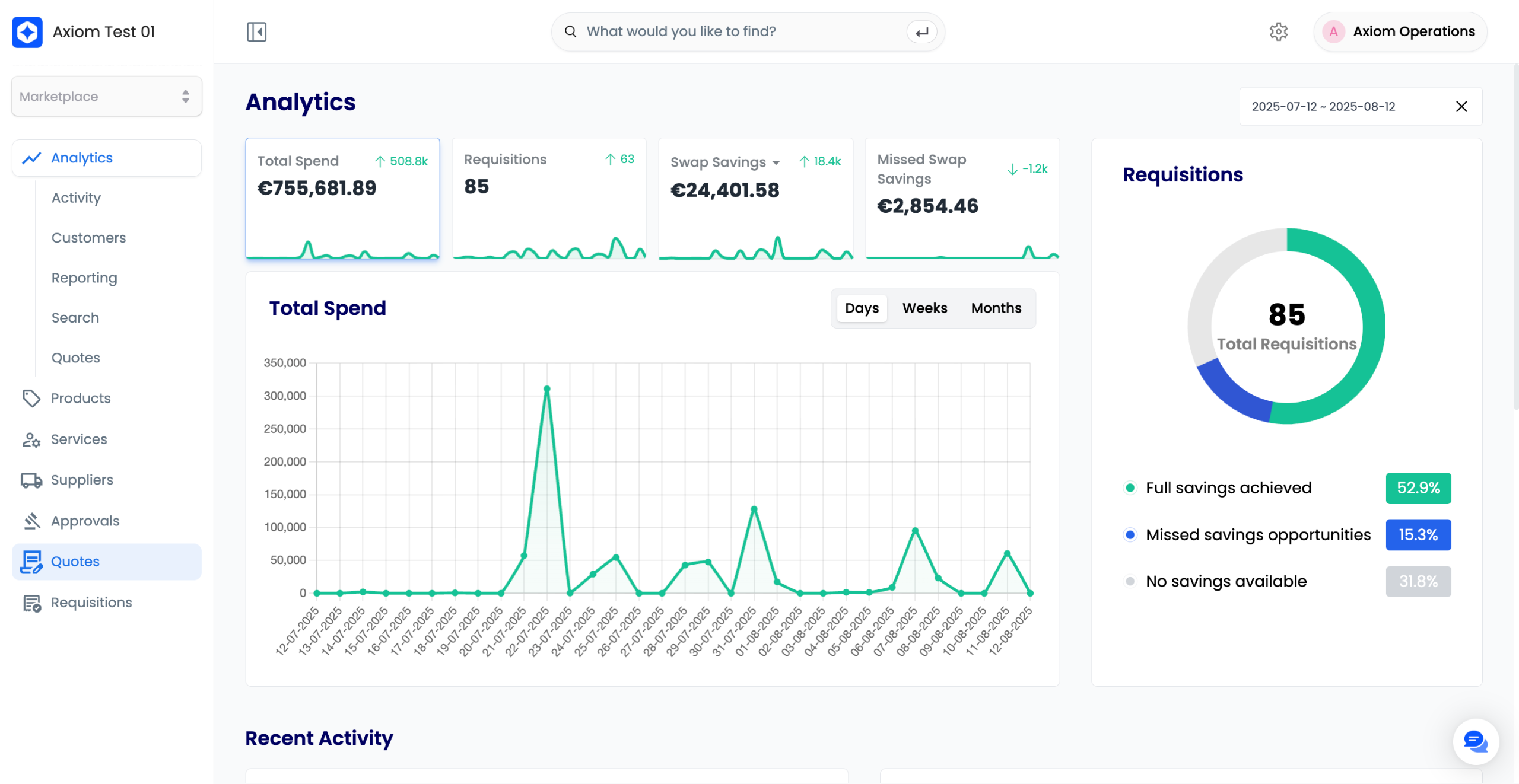Switch chart view to Weeks
The width and height of the screenshot is (1519, 784).
pos(924,308)
